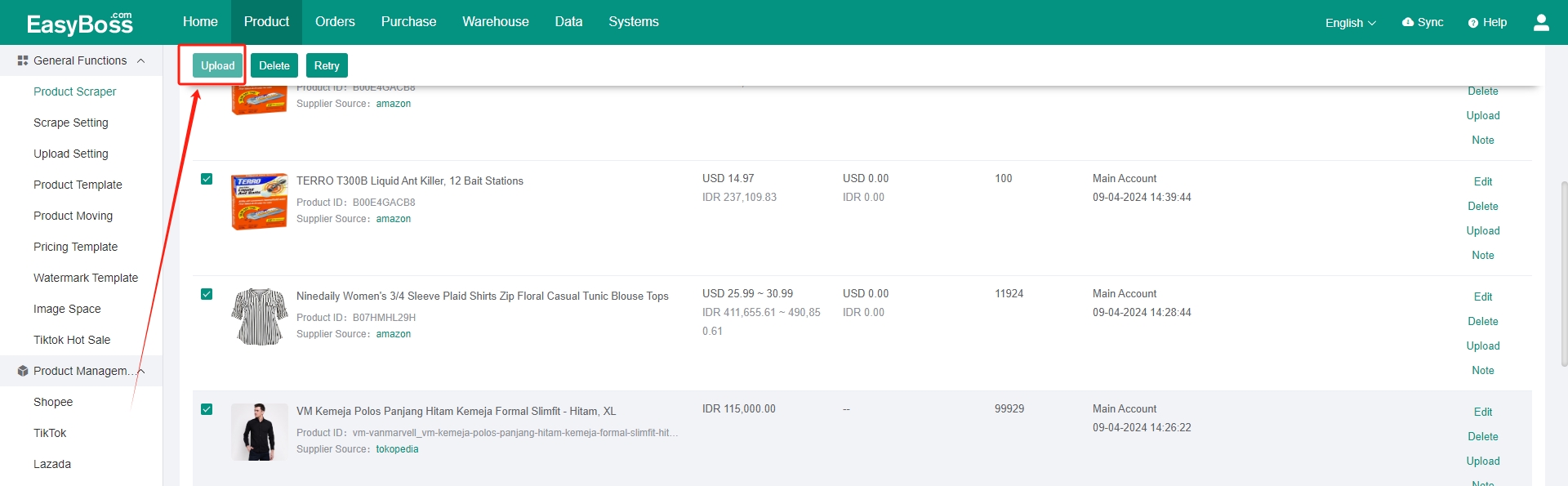The width and height of the screenshot is (1568, 486).
Task: Open Product Moving in the sidebar
Action: 73,216
